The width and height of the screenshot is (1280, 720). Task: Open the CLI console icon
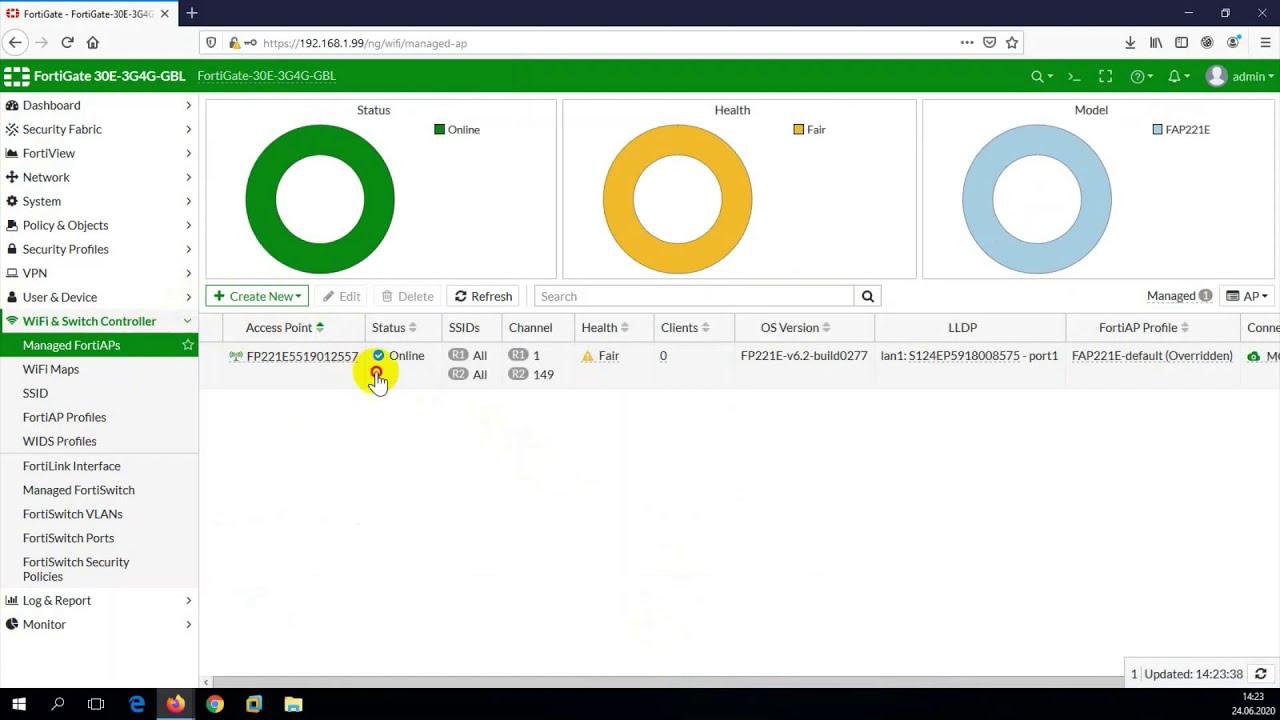pos(1073,76)
